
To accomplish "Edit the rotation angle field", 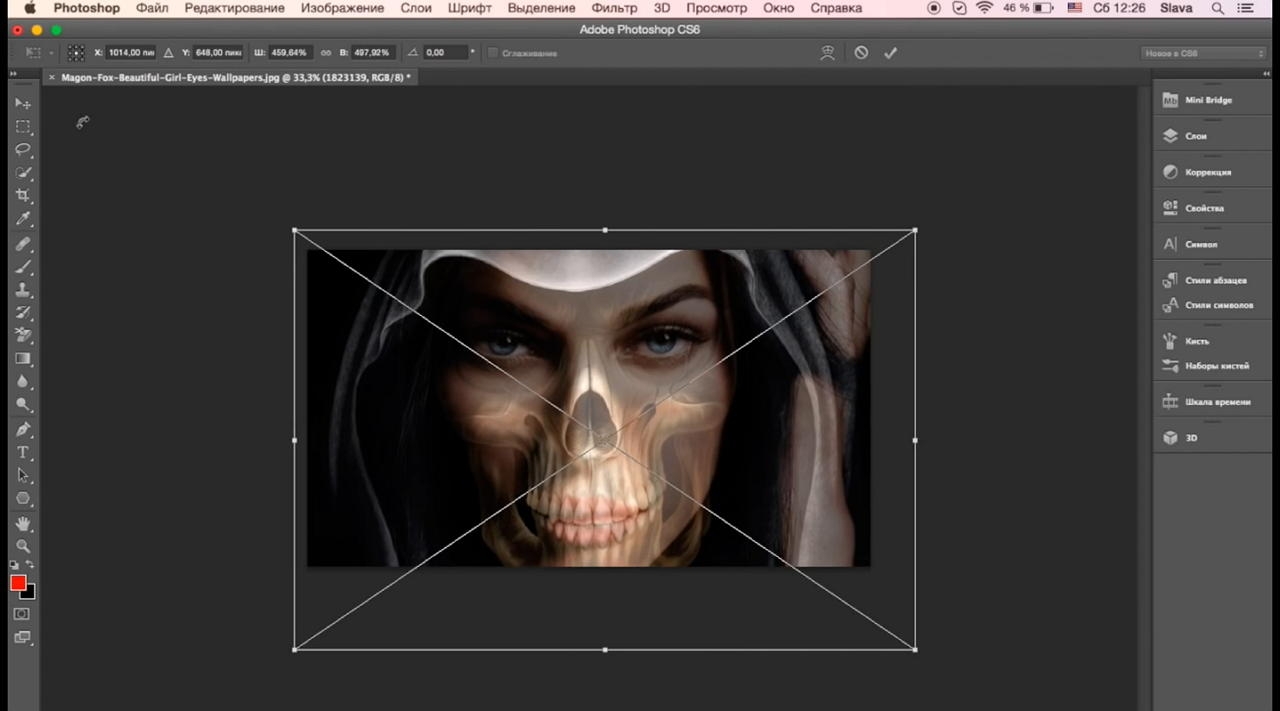I will (x=446, y=53).
